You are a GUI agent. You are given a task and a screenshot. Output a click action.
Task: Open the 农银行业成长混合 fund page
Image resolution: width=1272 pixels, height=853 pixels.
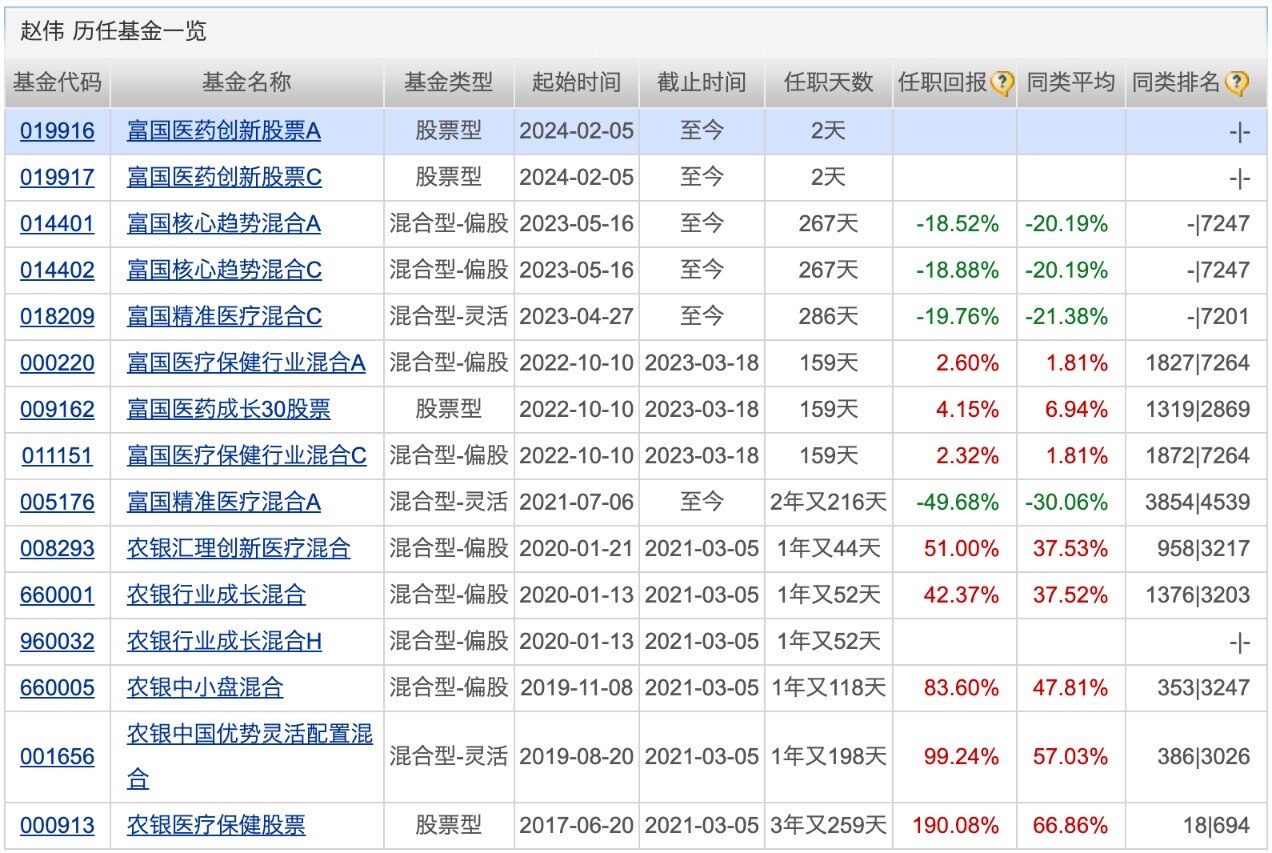coord(216,595)
